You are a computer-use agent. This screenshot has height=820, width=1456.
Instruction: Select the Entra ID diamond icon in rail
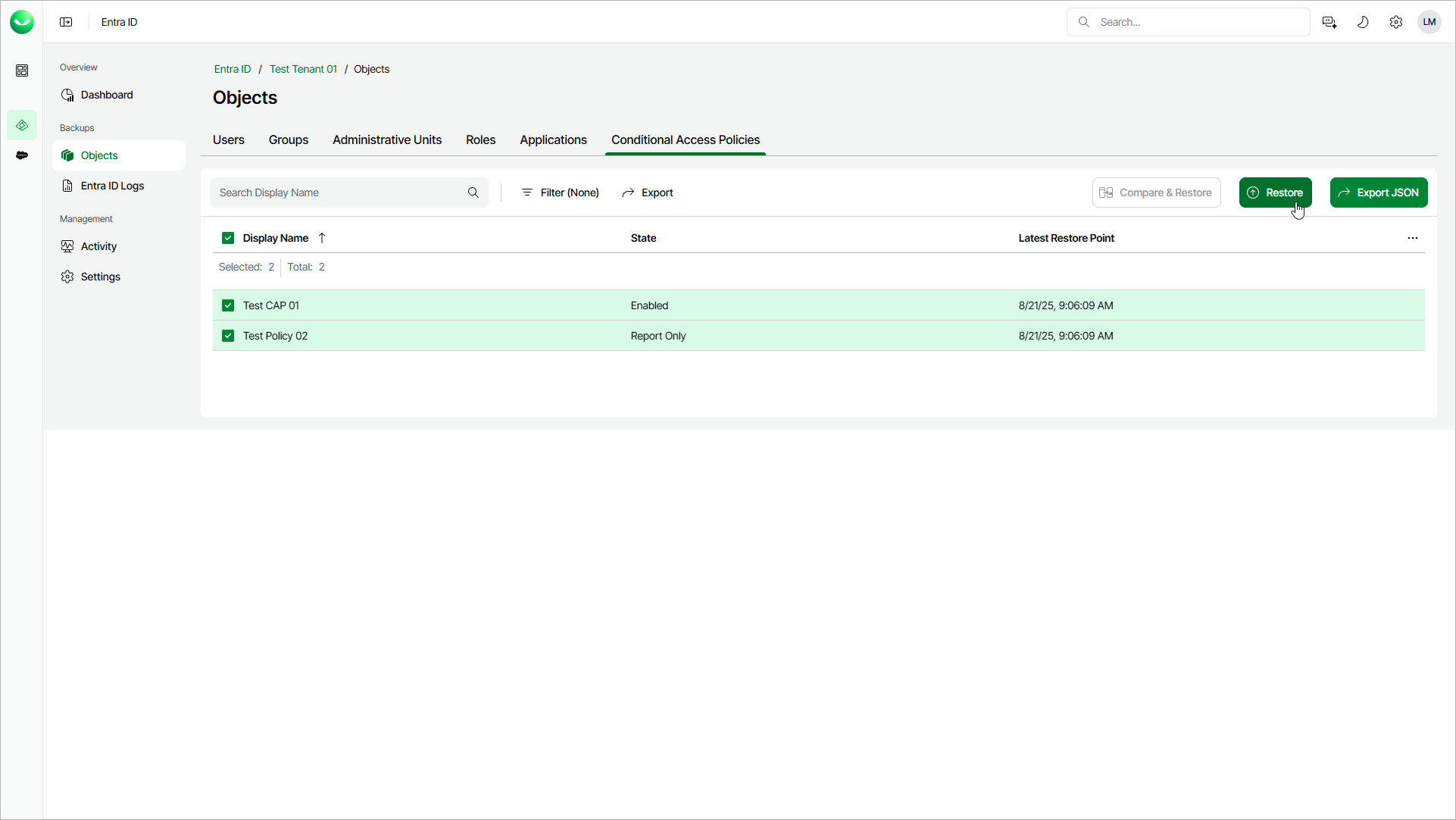click(22, 125)
